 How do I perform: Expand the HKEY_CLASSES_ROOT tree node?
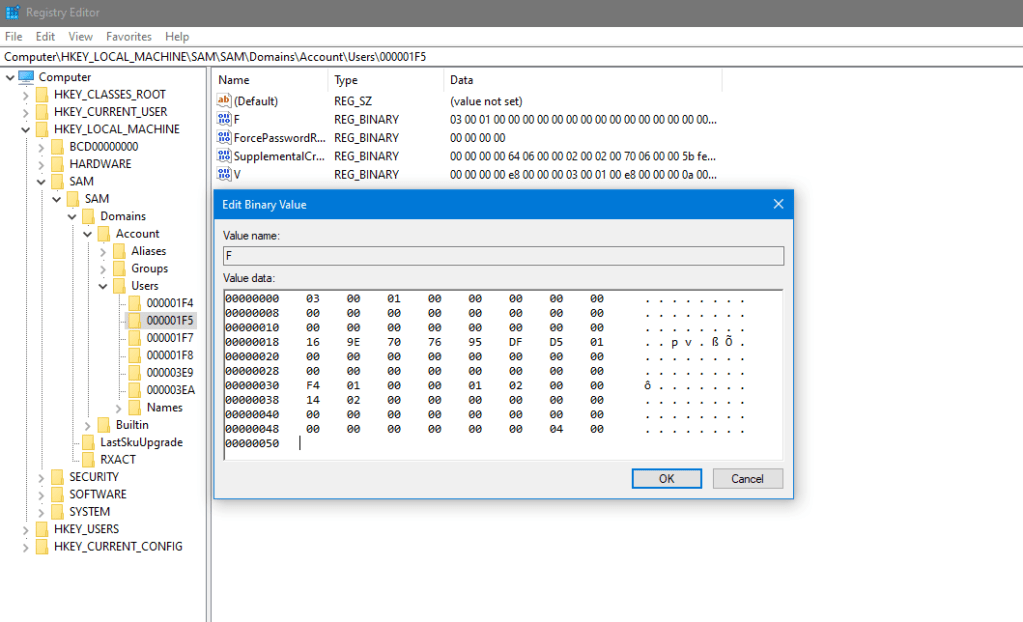(x=26, y=94)
